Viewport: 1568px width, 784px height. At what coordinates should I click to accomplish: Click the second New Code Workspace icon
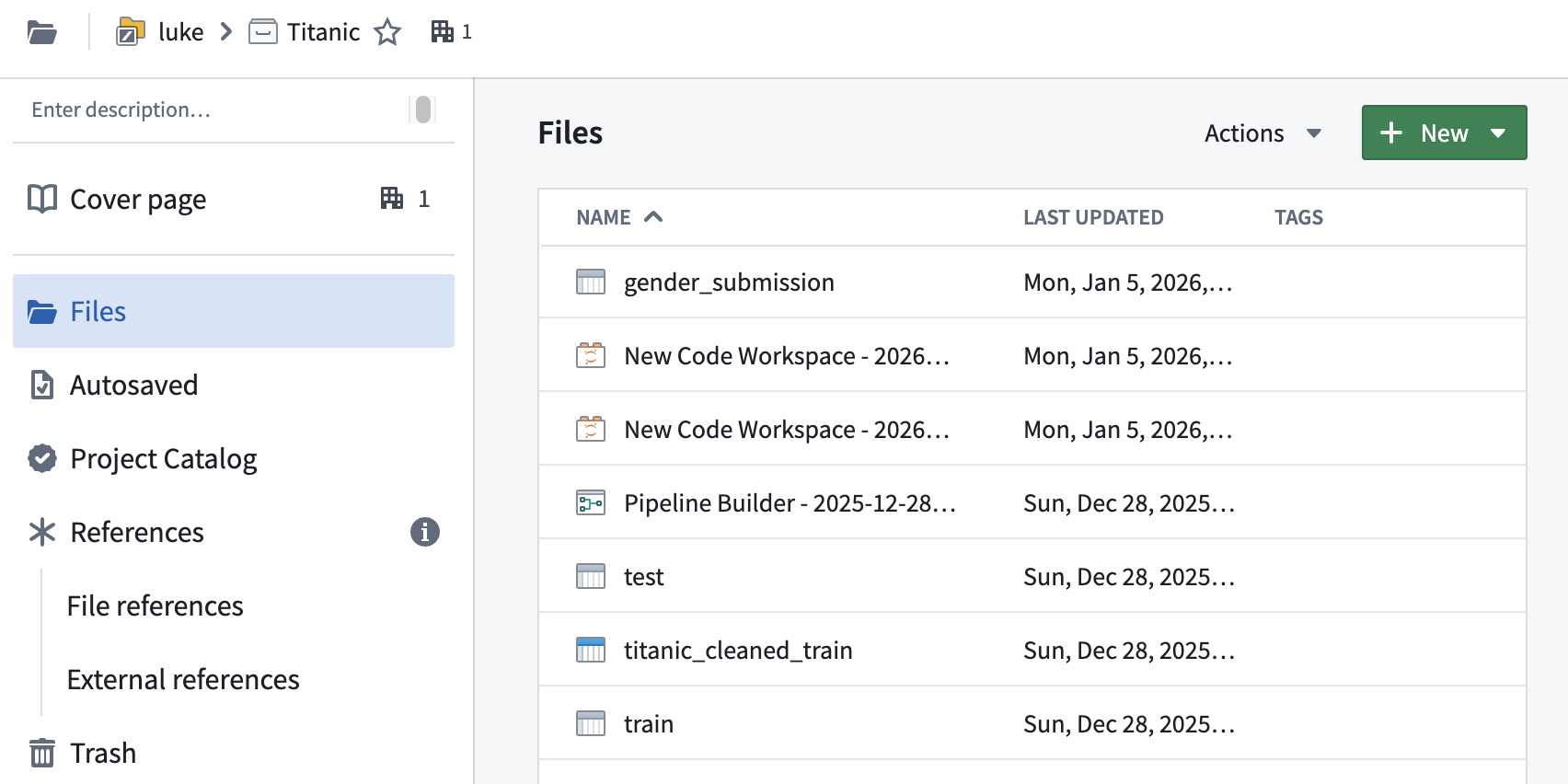pyautogui.click(x=591, y=429)
